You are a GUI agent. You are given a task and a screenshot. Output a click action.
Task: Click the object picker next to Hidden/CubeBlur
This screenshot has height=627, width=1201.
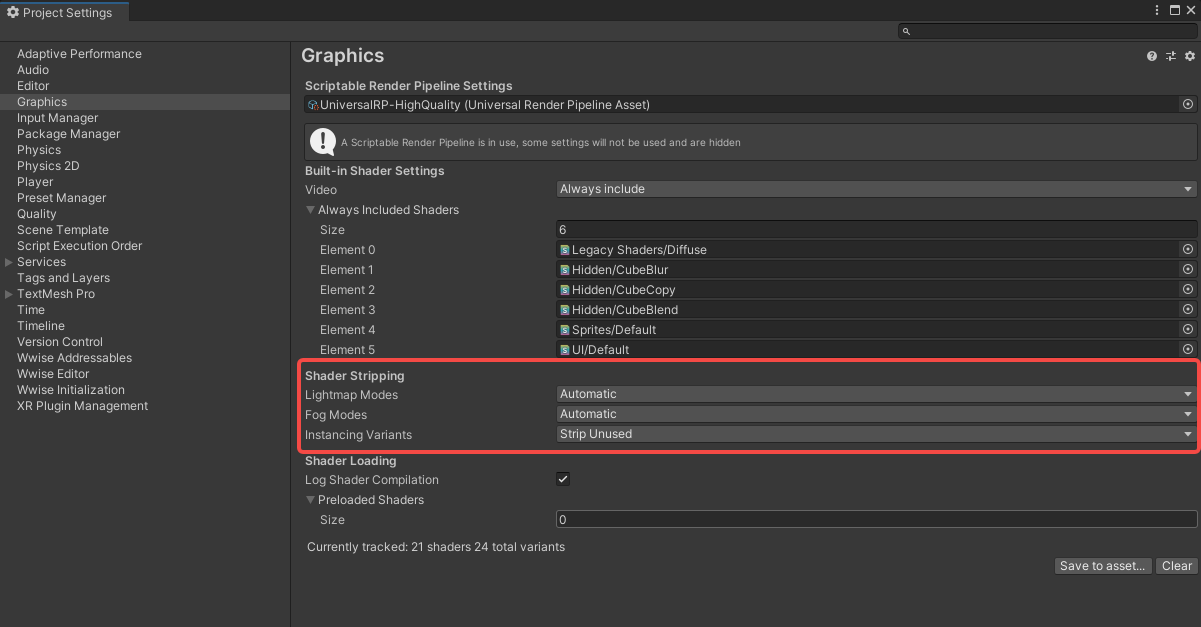1187,269
